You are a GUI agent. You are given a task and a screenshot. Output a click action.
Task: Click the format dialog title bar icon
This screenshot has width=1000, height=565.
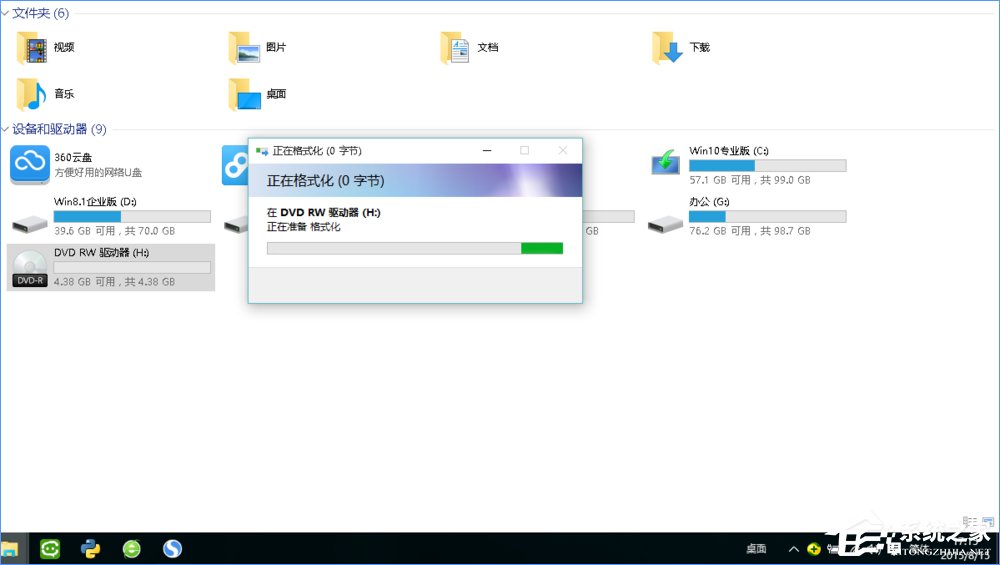click(261, 151)
